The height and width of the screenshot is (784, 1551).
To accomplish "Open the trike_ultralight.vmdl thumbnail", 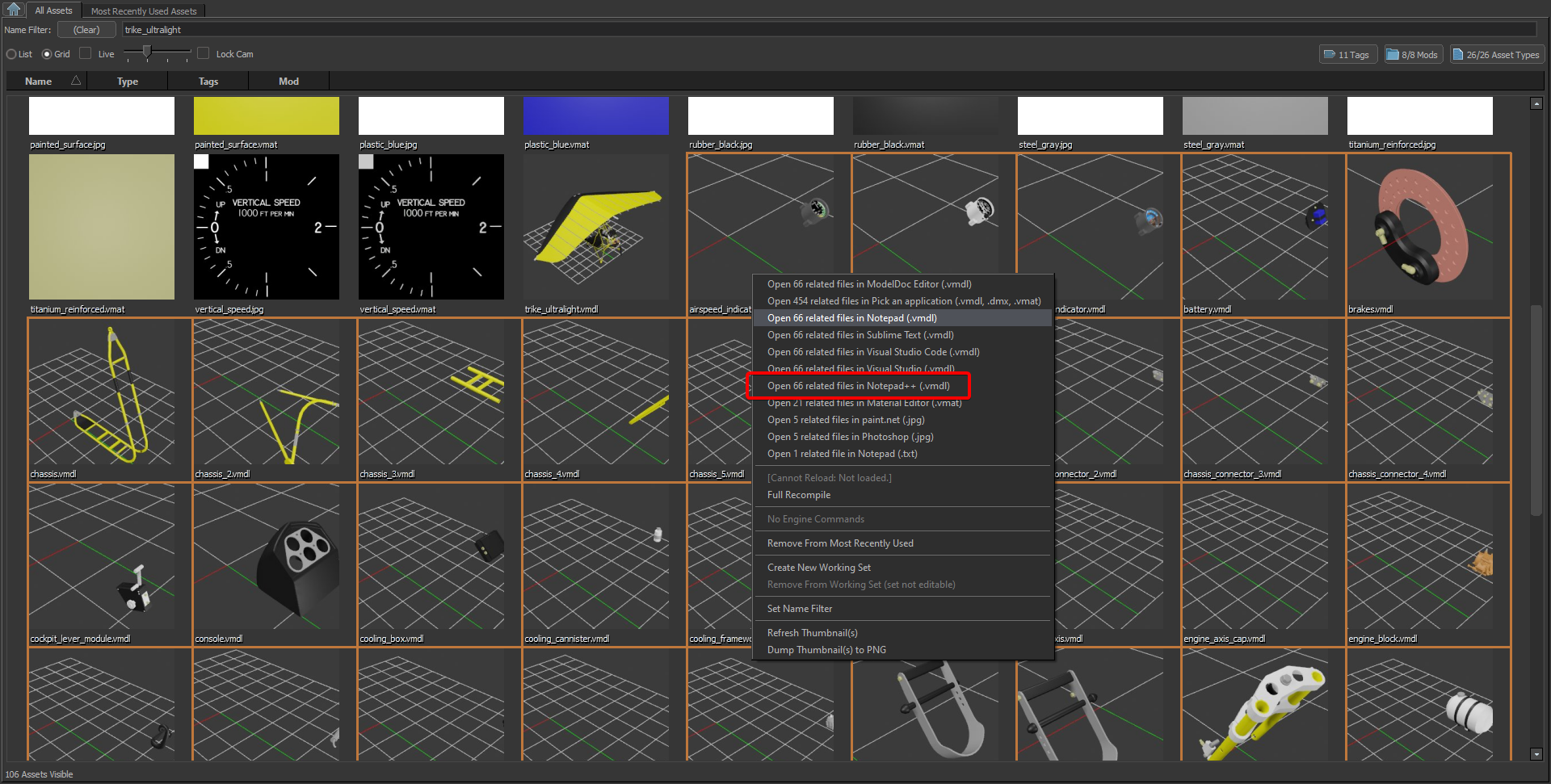I will point(595,227).
